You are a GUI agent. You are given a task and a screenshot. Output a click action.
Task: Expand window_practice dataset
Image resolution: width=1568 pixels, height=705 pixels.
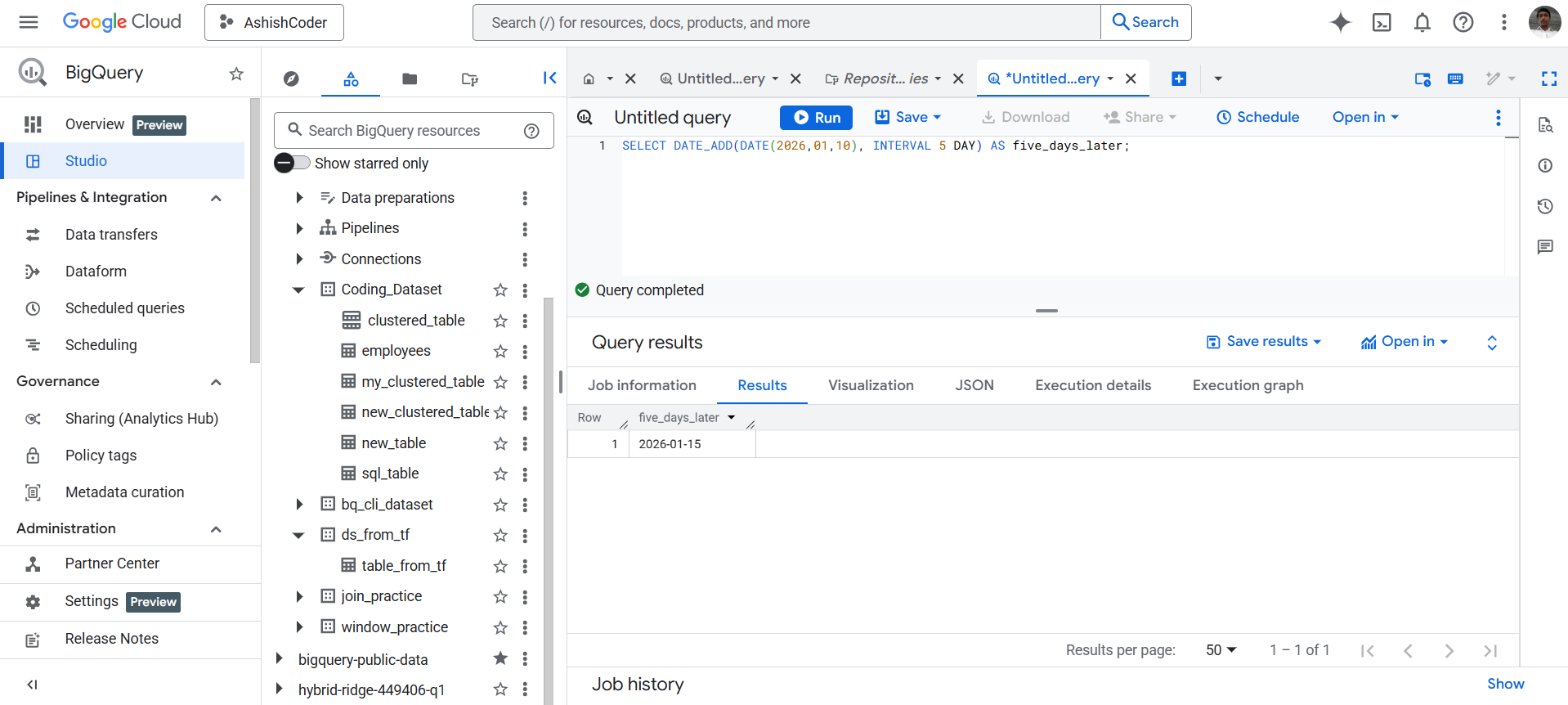coord(299,627)
